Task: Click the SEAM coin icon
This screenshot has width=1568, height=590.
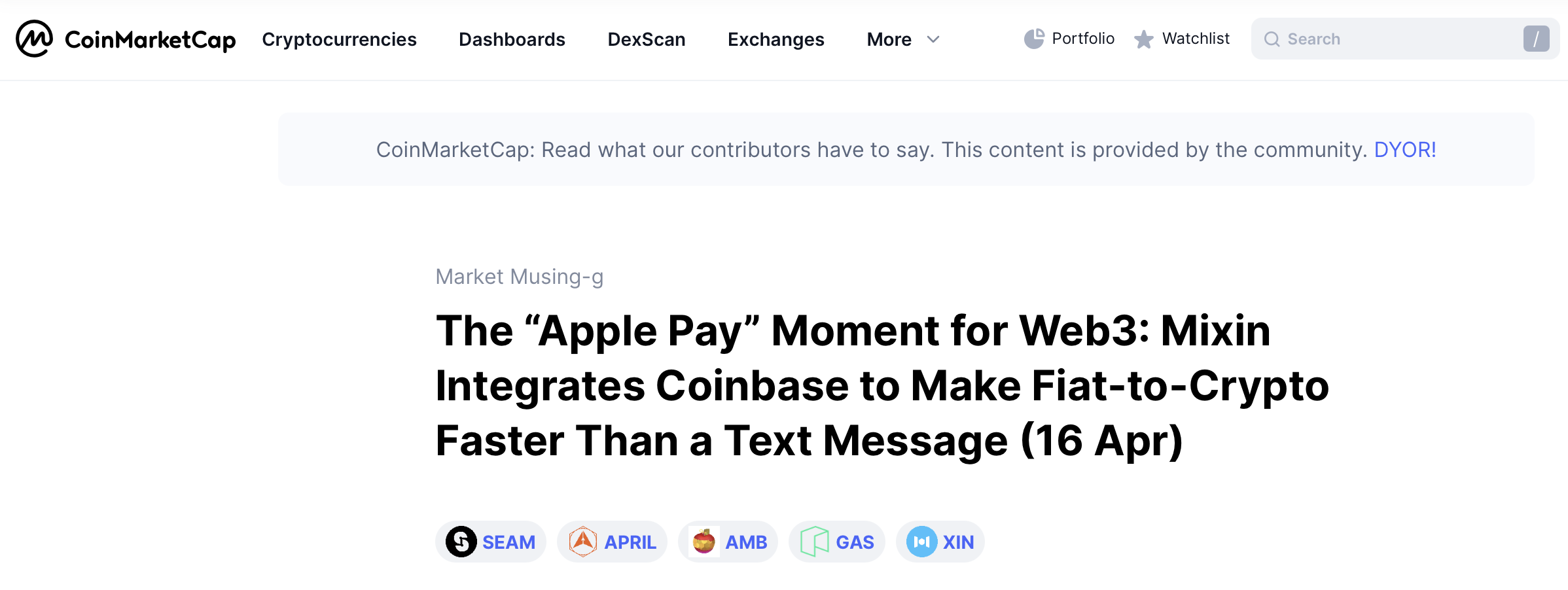Action: (461, 542)
